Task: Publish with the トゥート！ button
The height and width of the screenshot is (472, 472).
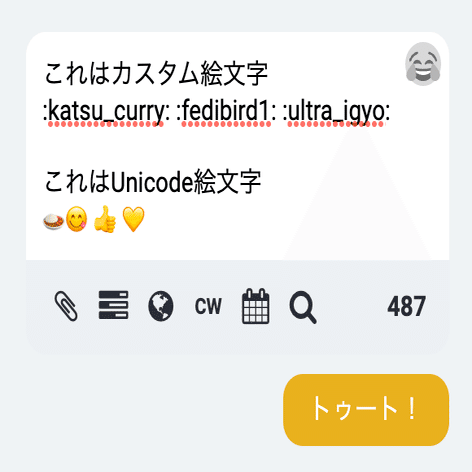Action: coord(366,410)
